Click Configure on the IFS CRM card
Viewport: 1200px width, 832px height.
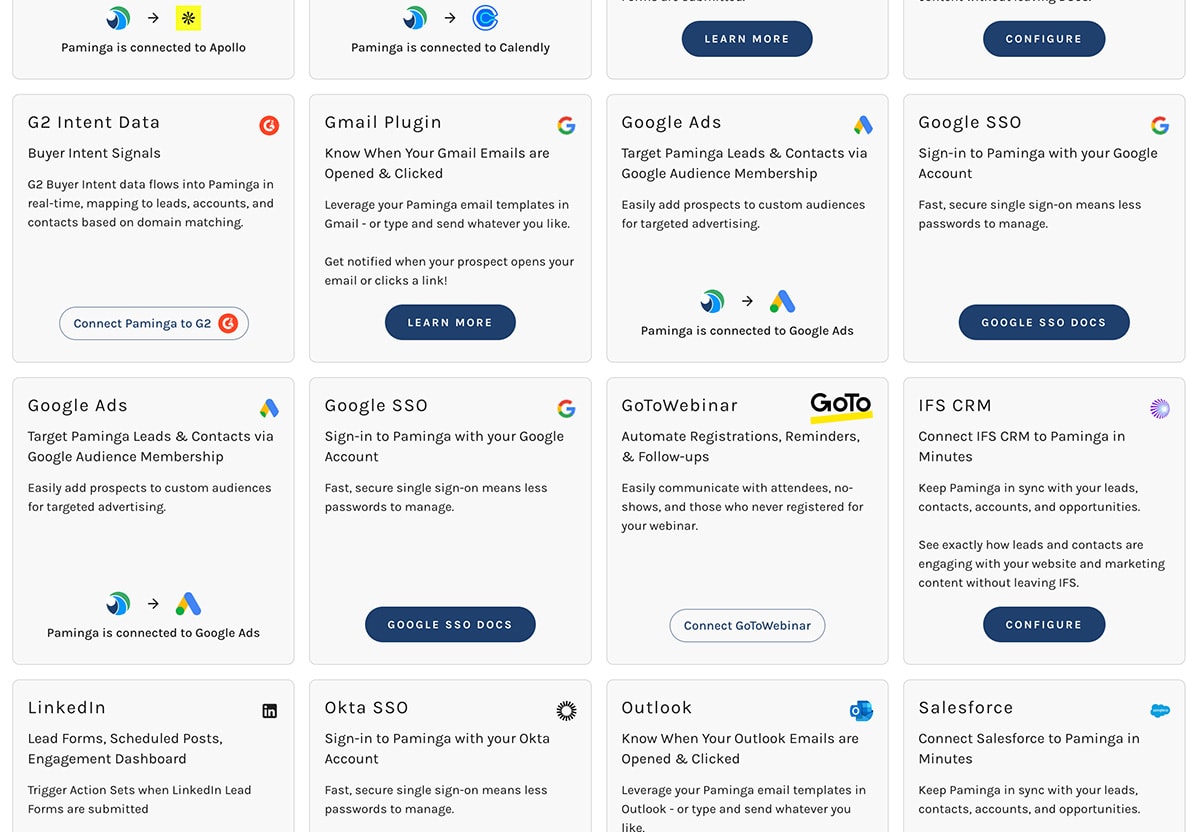click(x=1044, y=624)
